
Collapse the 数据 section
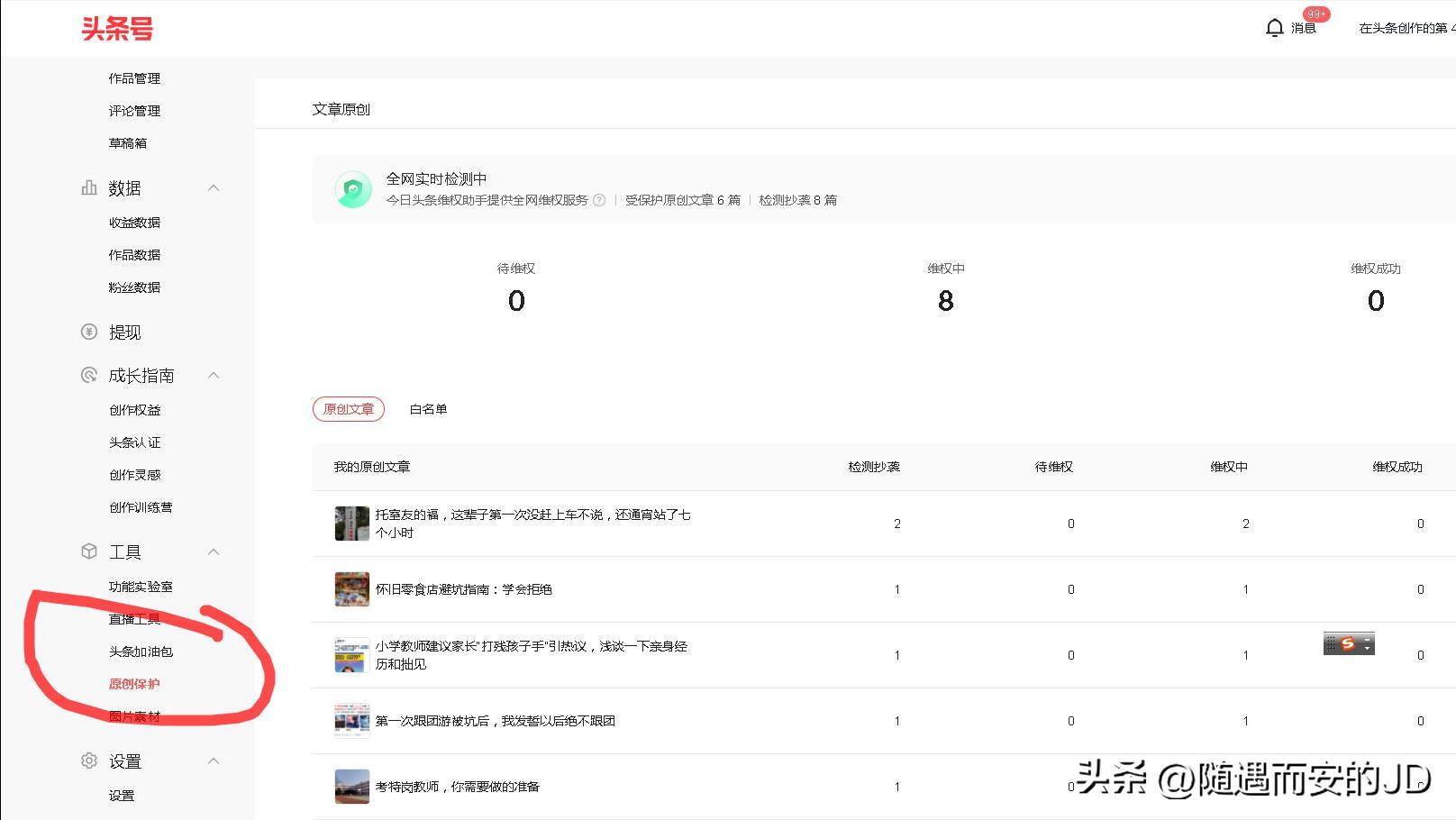pyautogui.click(x=214, y=187)
